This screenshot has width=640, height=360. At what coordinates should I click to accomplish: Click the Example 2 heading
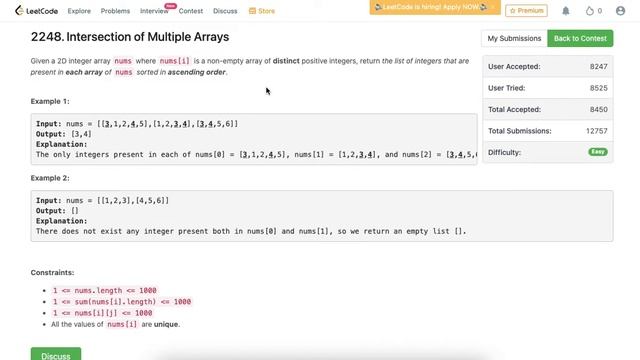tap(50, 178)
